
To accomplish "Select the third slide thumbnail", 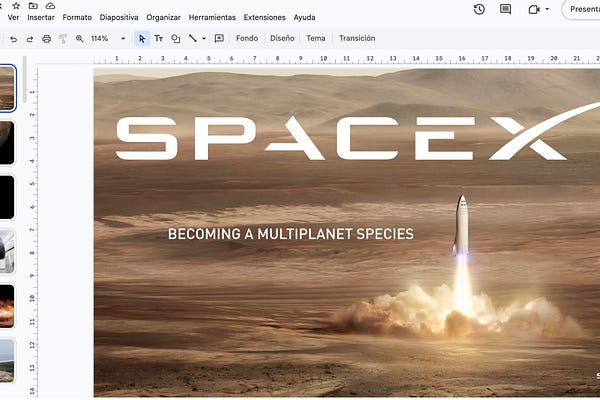I will point(7,197).
